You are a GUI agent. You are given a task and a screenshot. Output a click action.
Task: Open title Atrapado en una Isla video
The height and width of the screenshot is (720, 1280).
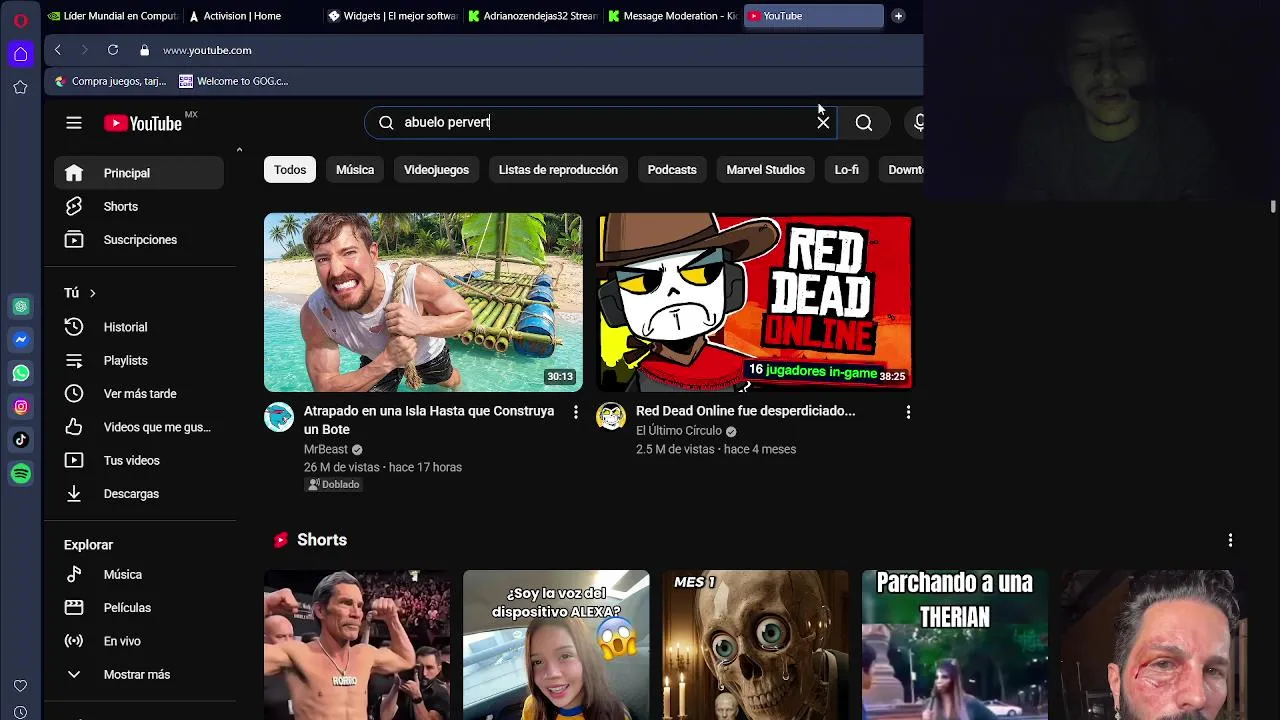coord(429,420)
